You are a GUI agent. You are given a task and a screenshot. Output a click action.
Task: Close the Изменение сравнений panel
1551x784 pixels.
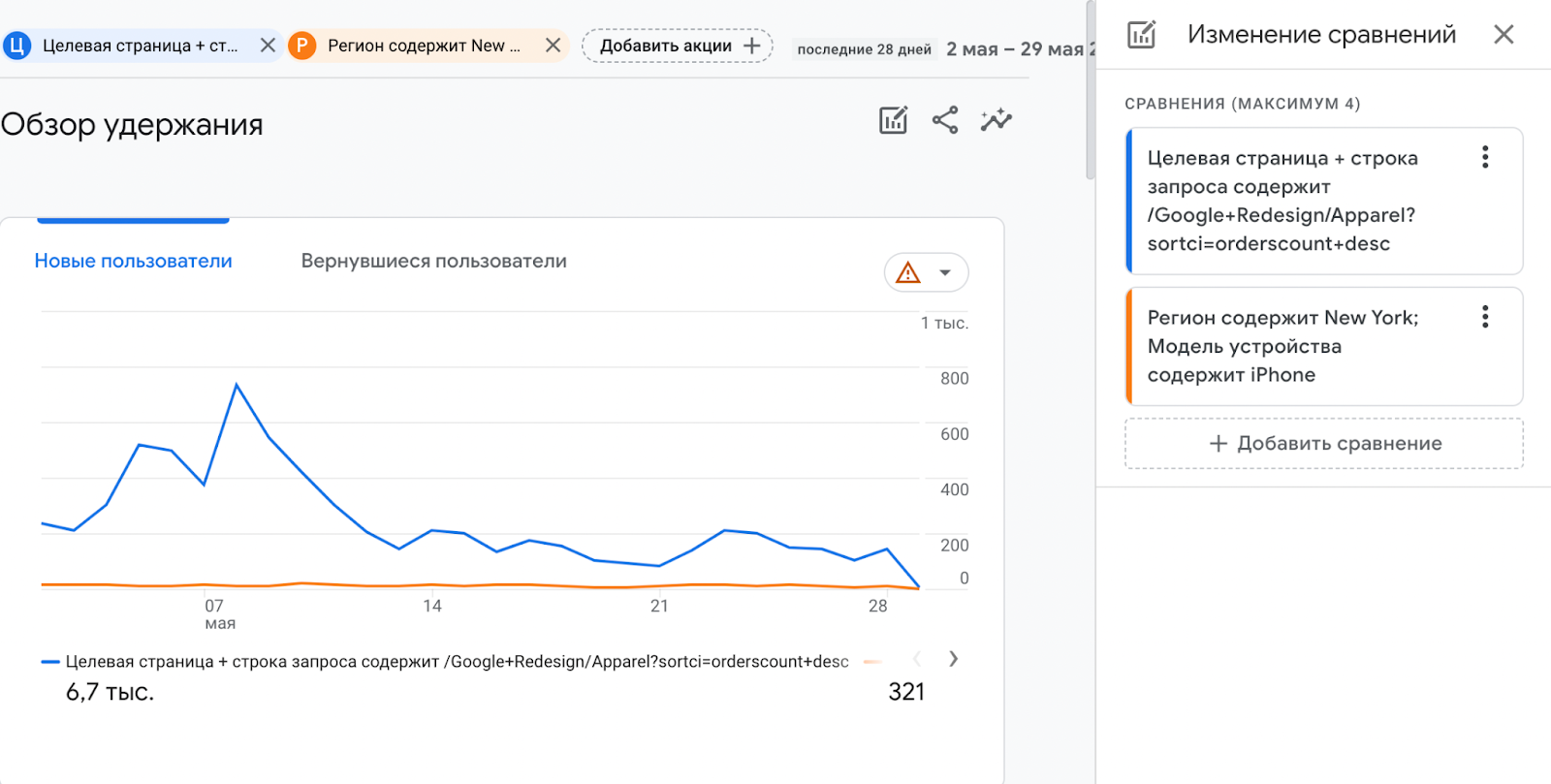tap(1504, 35)
